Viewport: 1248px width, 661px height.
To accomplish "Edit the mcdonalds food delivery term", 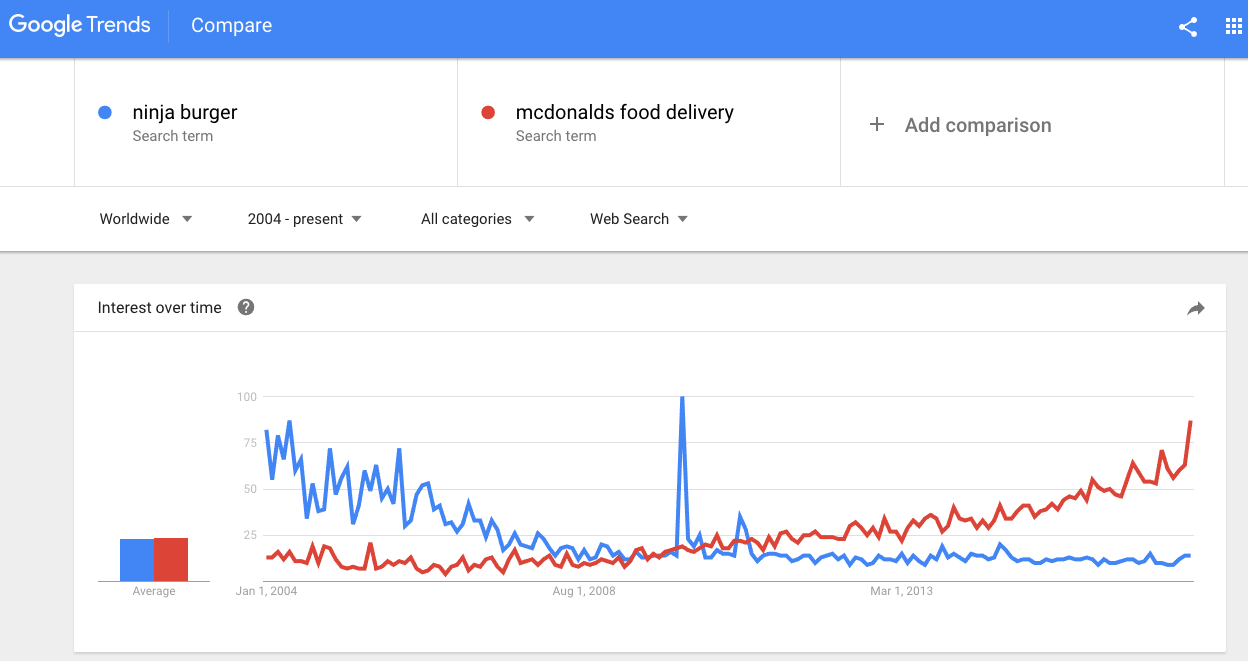I will (x=625, y=112).
